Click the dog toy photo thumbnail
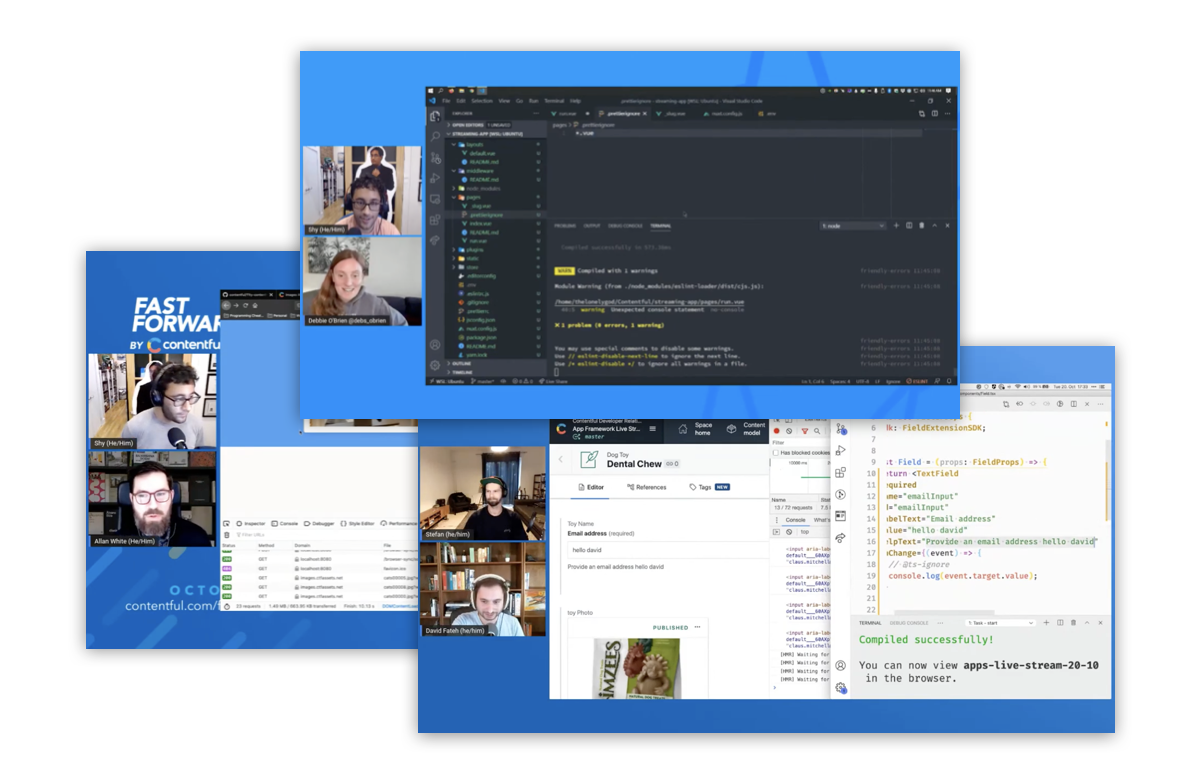The width and height of the screenshot is (1194, 784). click(636, 668)
